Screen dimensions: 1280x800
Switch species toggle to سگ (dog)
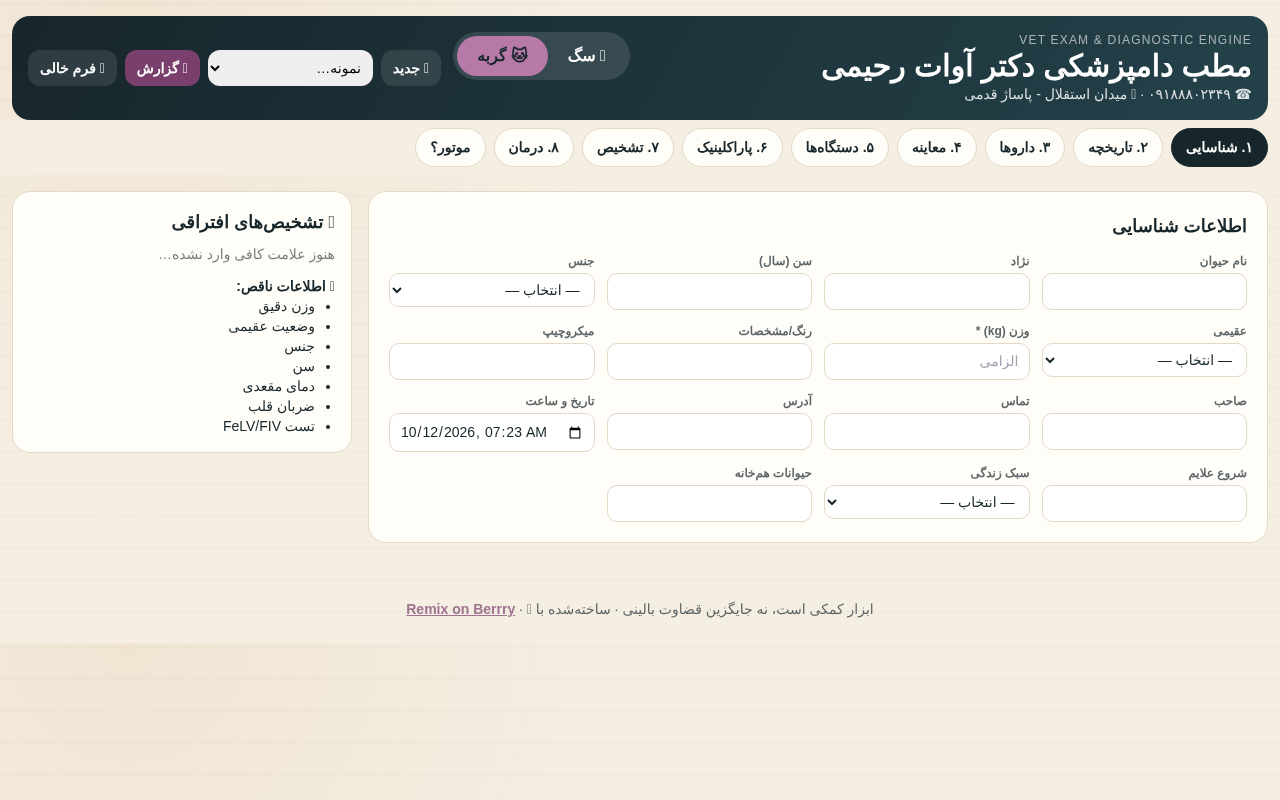click(x=587, y=56)
